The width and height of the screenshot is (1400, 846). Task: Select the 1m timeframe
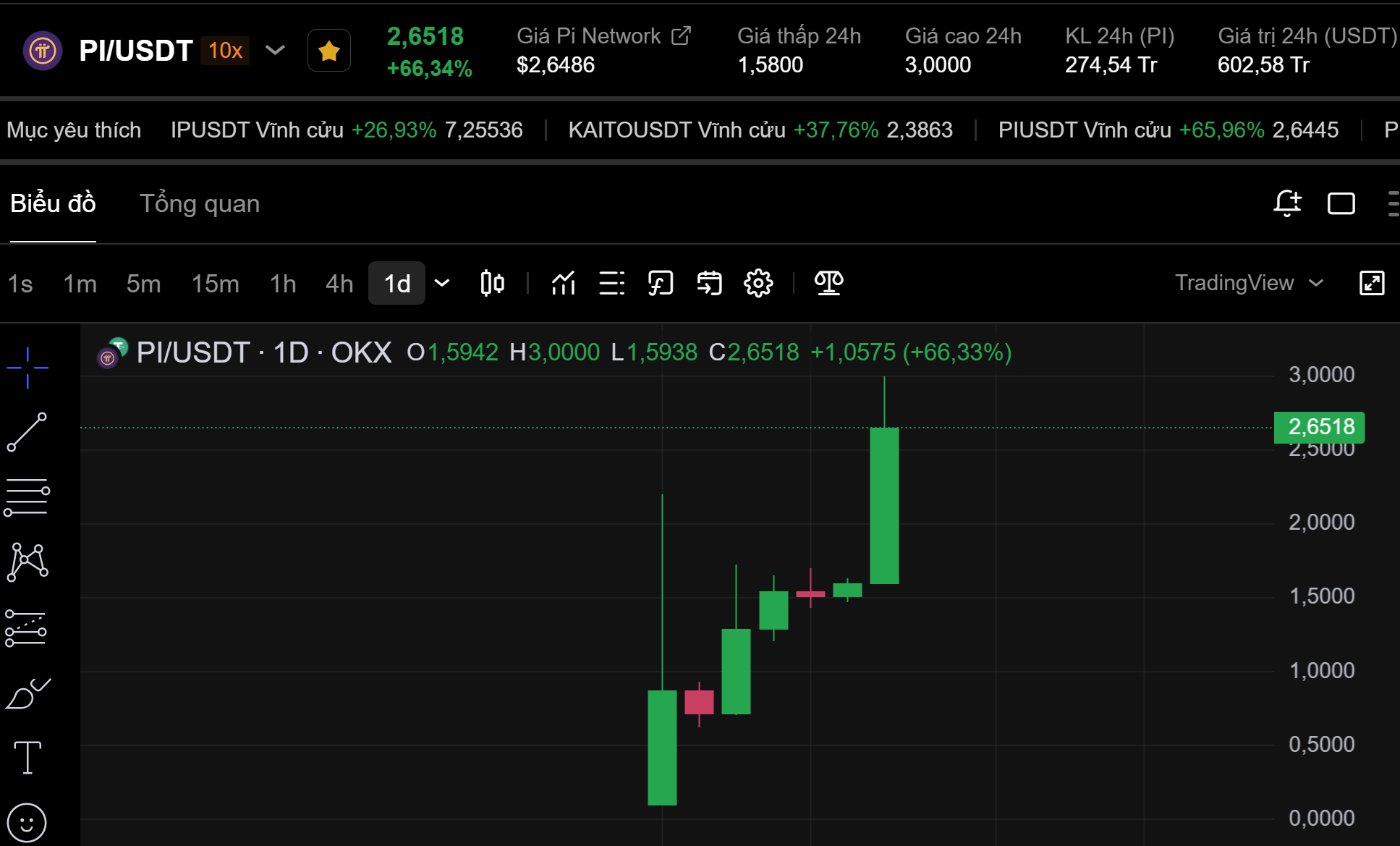click(x=80, y=284)
